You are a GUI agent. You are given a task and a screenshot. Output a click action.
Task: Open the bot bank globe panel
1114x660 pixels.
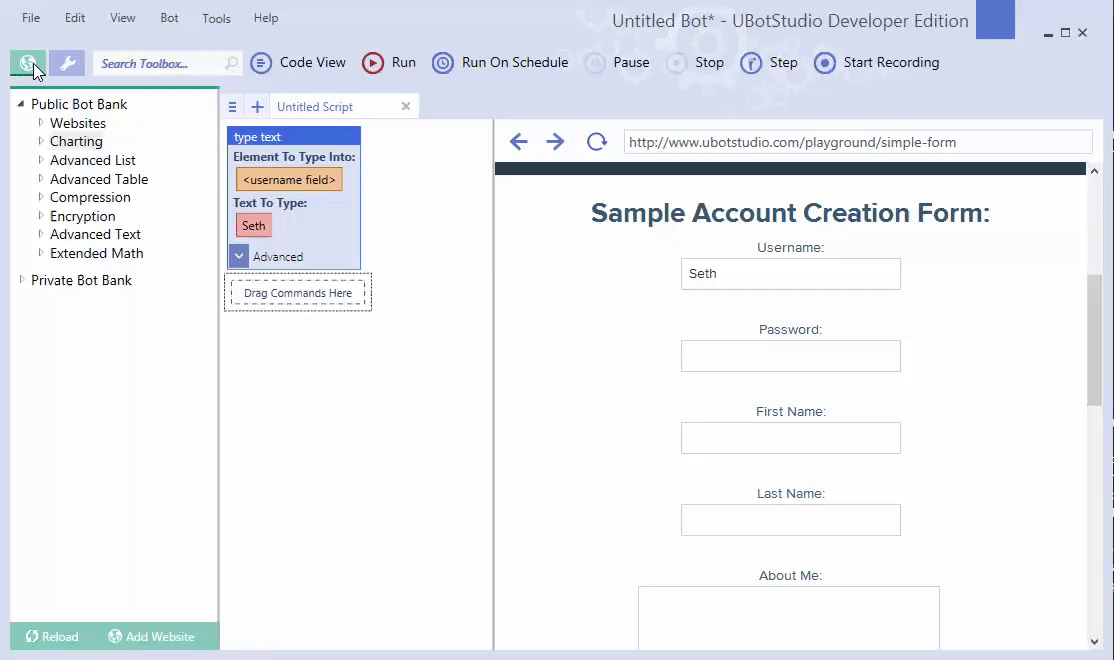click(x=28, y=63)
